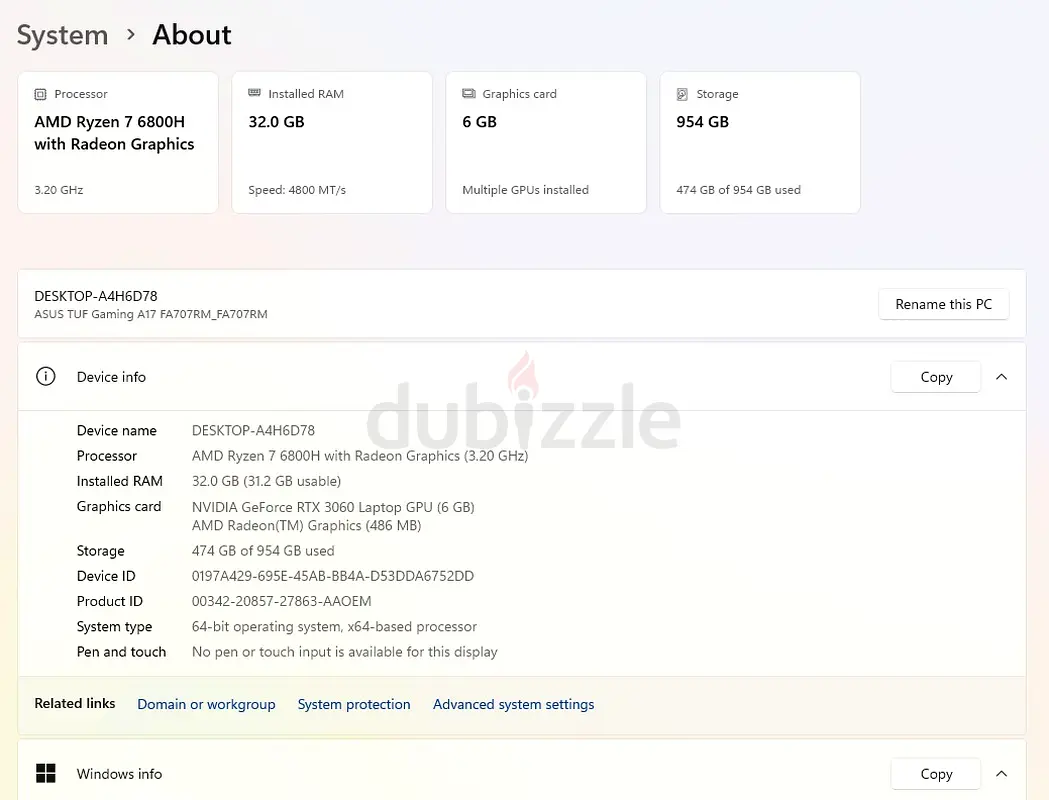Select the Pen and touch value text
Image resolution: width=1049 pixels, height=800 pixels.
click(x=345, y=652)
